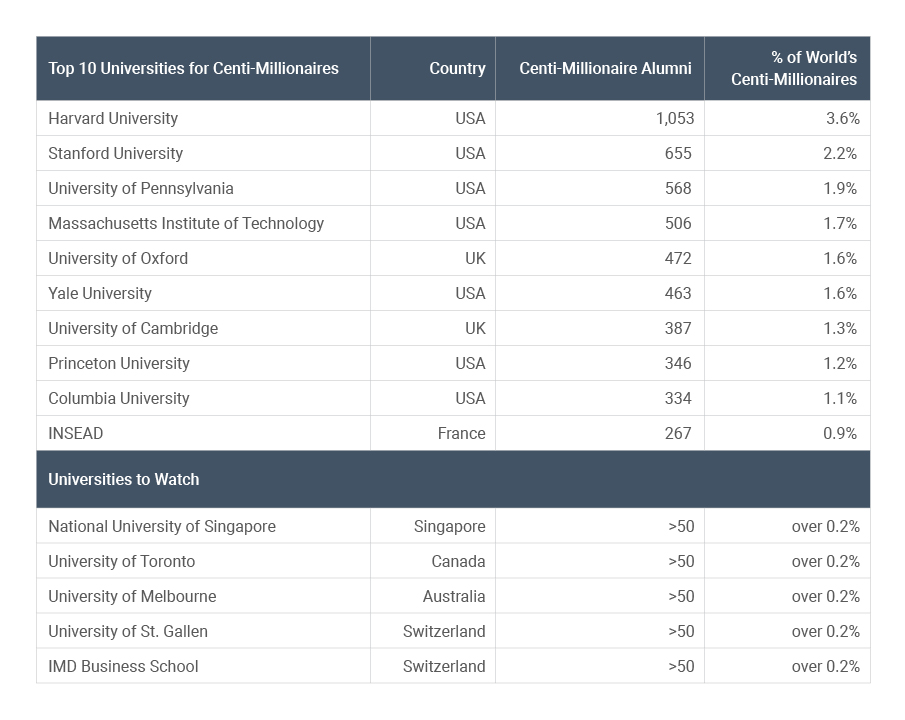Screen dimensions: 905x720
Task: Select the University of St. Gallen cell
Action: click(128, 631)
